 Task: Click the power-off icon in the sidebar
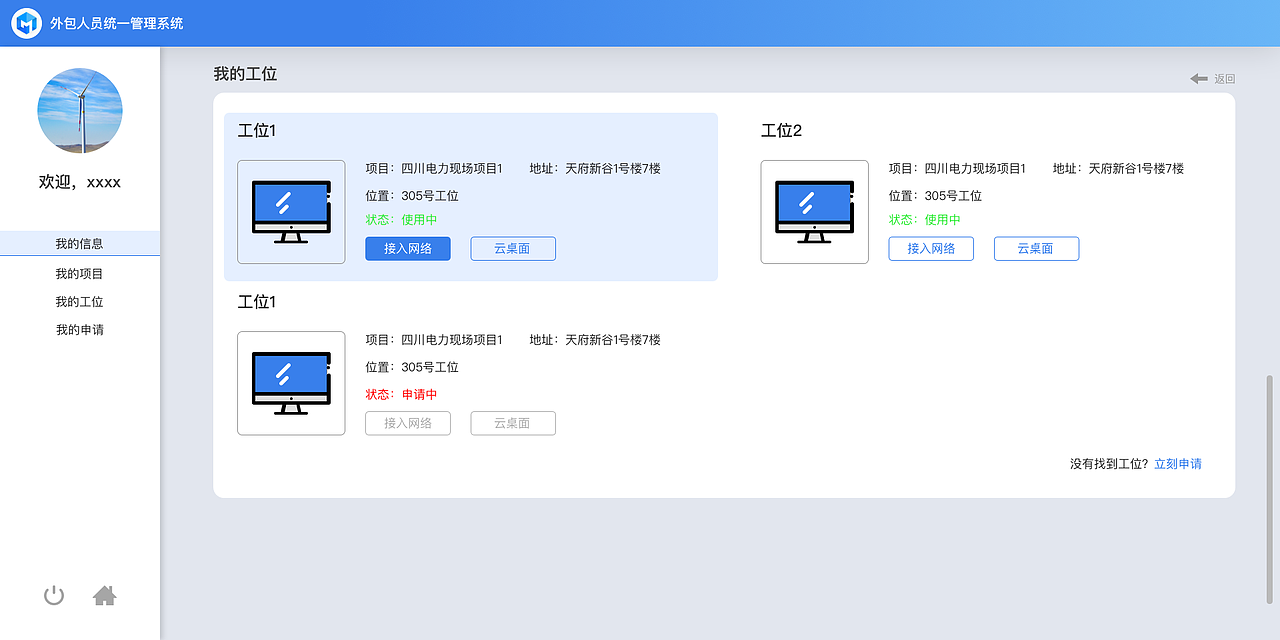[53, 595]
